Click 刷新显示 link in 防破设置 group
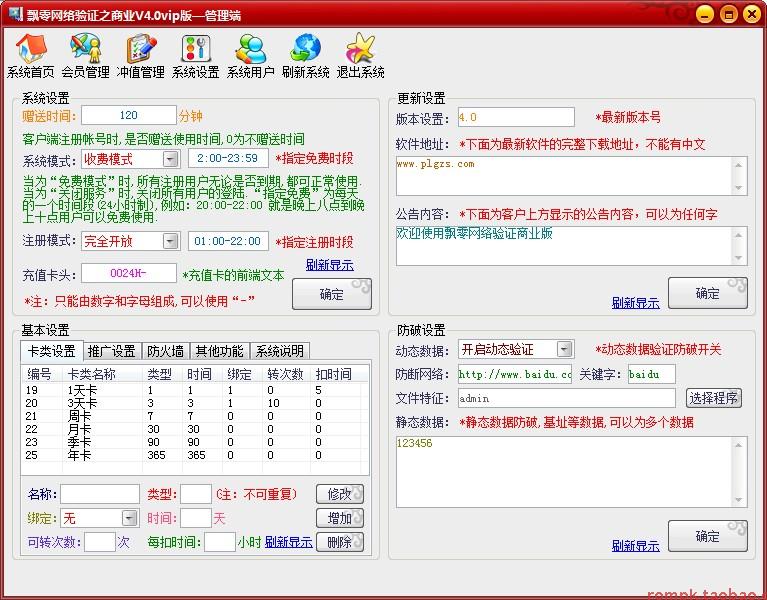767x600 pixels. (635, 546)
